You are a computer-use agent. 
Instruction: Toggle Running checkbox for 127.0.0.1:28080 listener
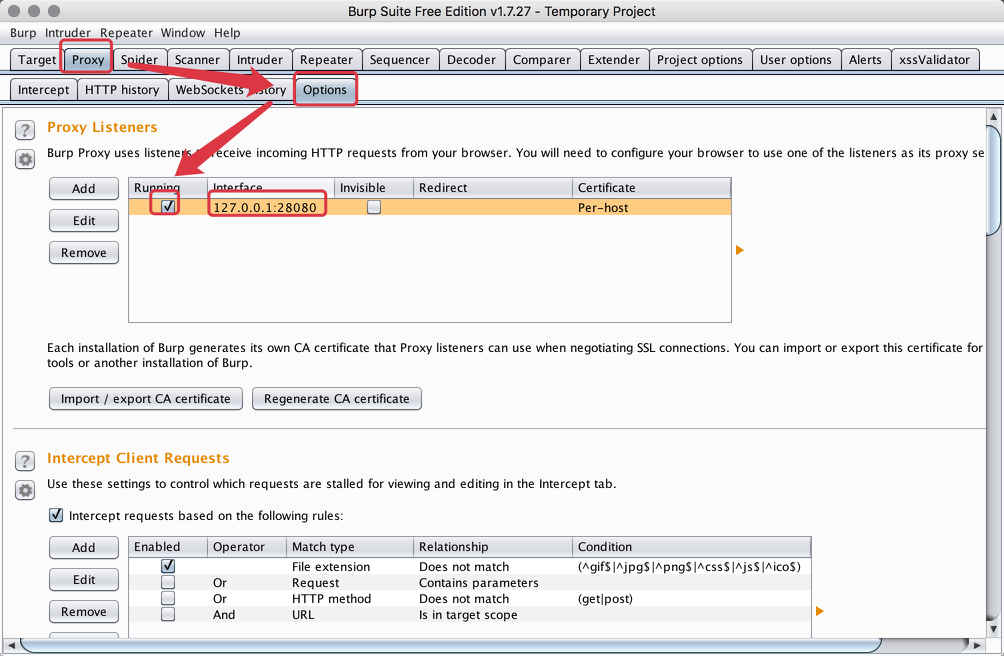coord(168,206)
